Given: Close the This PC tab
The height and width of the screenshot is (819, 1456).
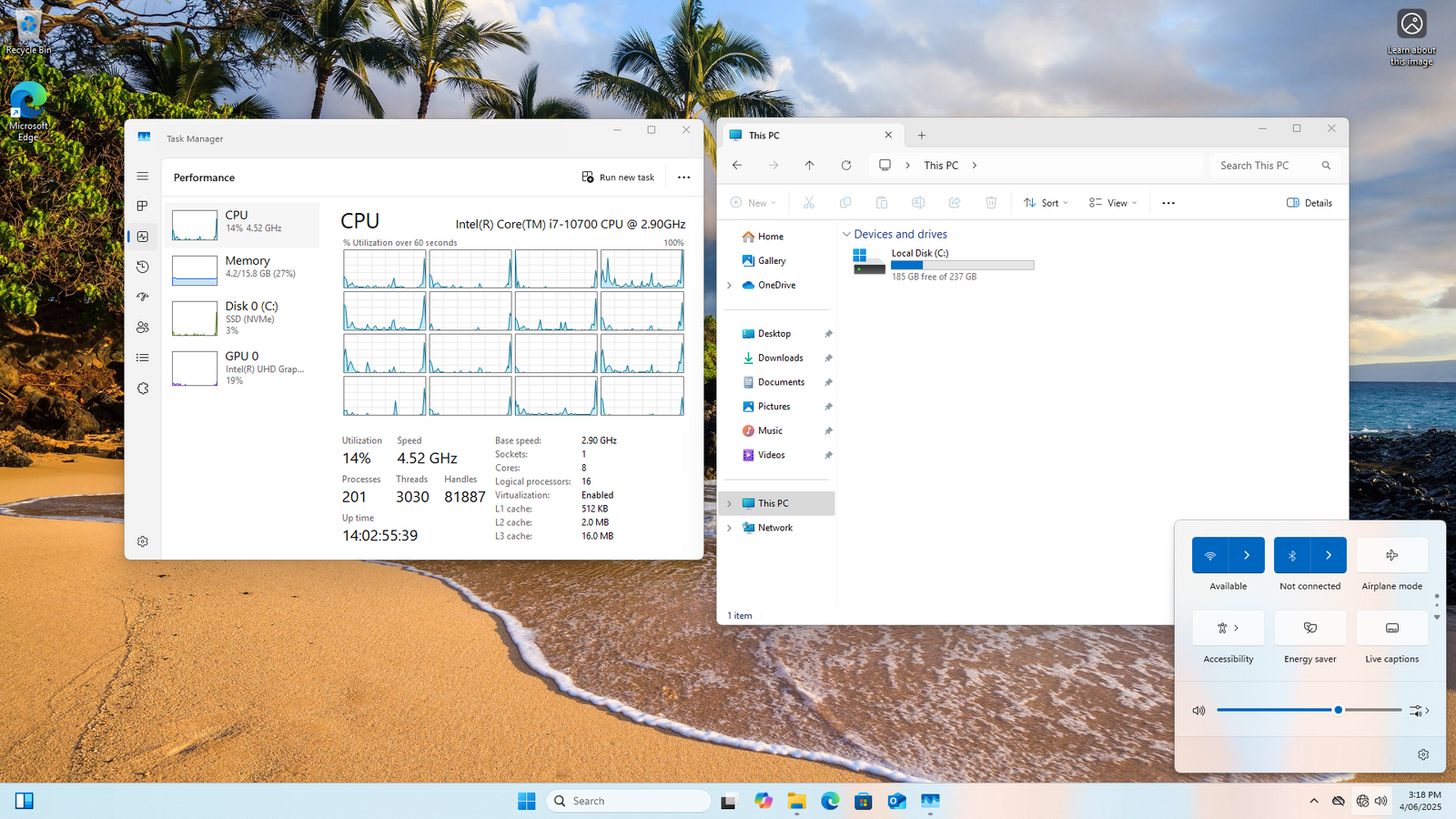Looking at the screenshot, I should (x=888, y=135).
